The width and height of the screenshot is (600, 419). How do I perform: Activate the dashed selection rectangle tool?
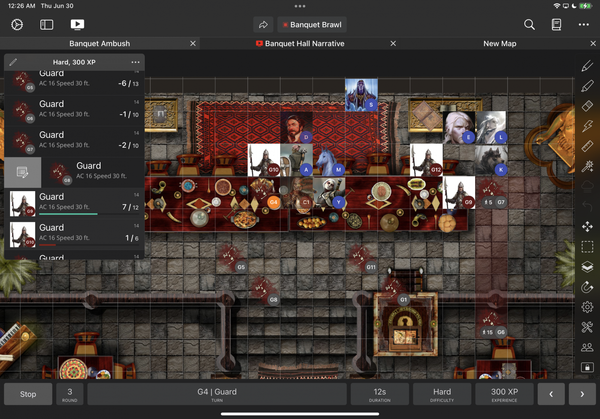pos(587,247)
